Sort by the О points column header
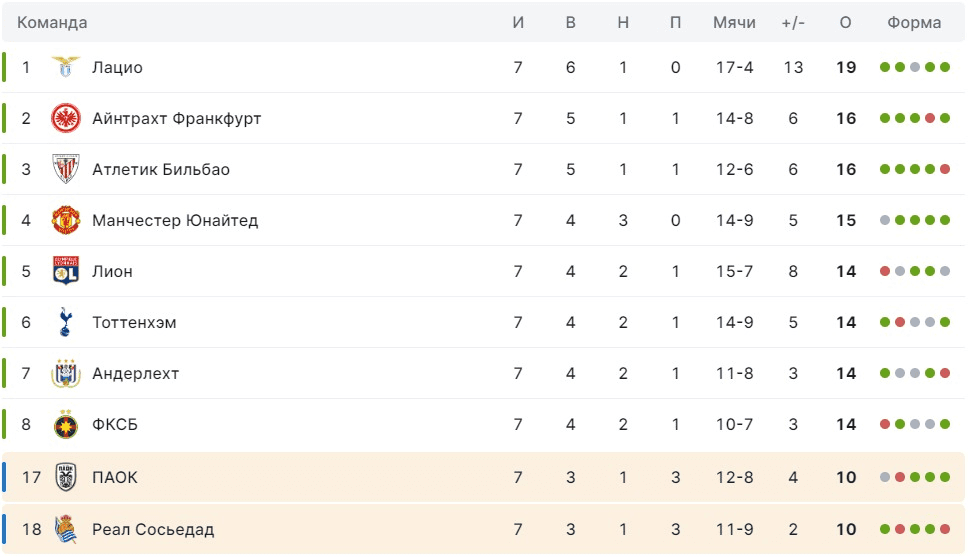Viewport: 968px width, 557px height. 846,23
